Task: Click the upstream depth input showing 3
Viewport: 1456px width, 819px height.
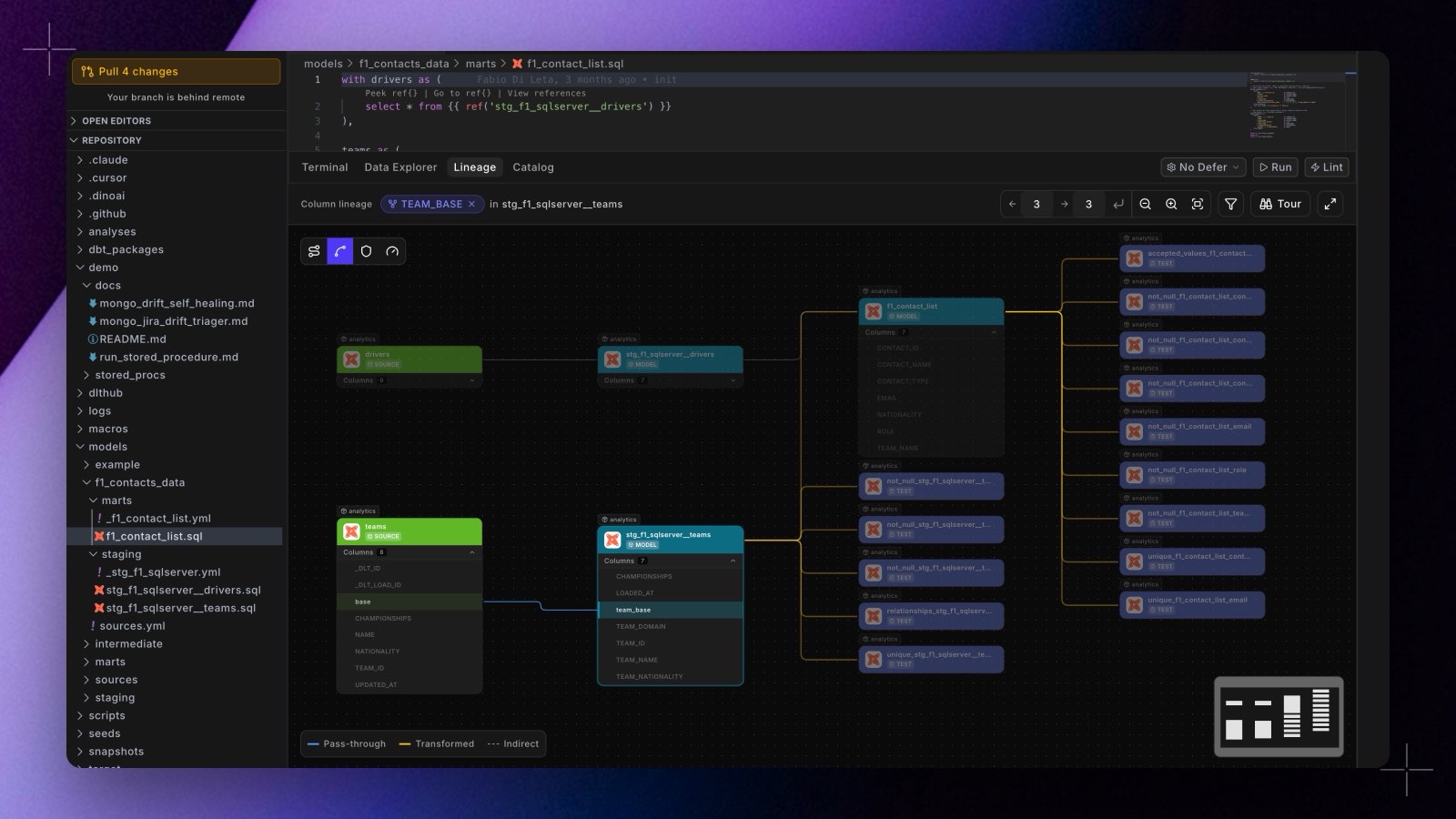Action: pyautogui.click(x=1036, y=204)
